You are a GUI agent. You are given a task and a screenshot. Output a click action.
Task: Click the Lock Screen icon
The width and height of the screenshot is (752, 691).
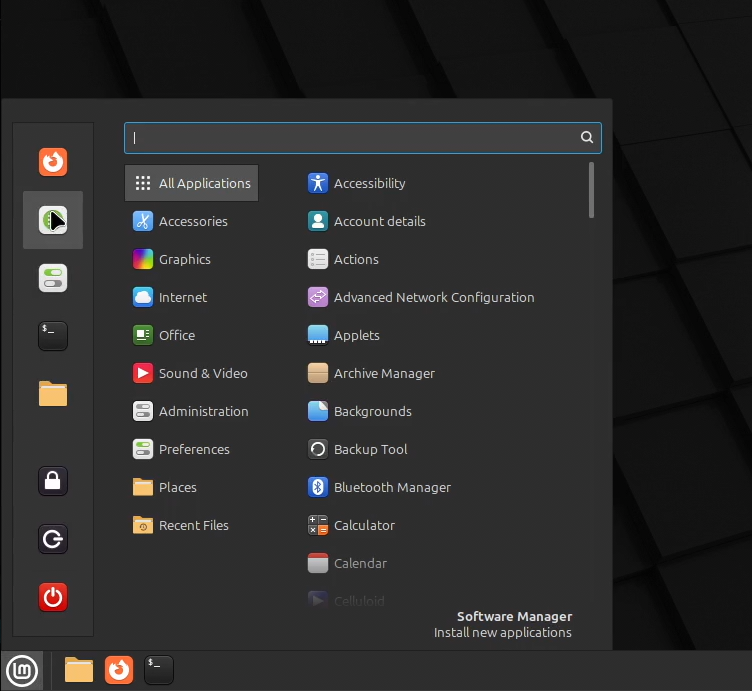coord(53,481)
